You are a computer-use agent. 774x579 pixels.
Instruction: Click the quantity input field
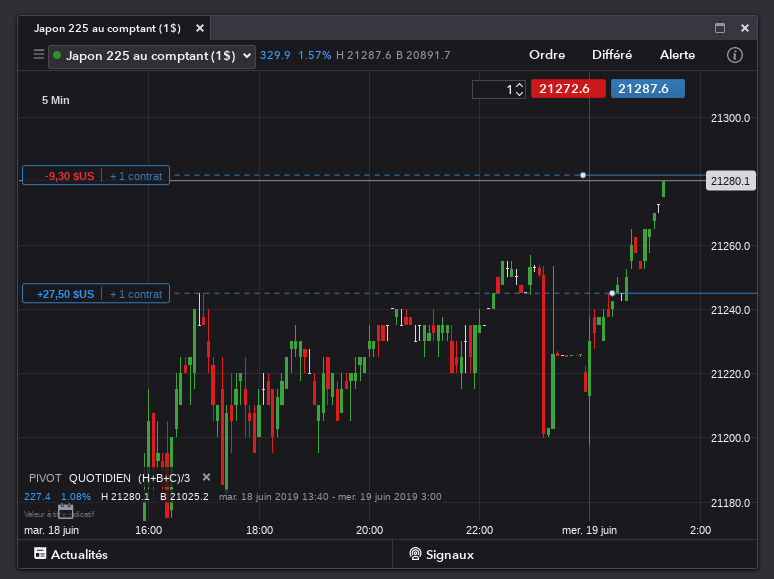coord(494,89)
